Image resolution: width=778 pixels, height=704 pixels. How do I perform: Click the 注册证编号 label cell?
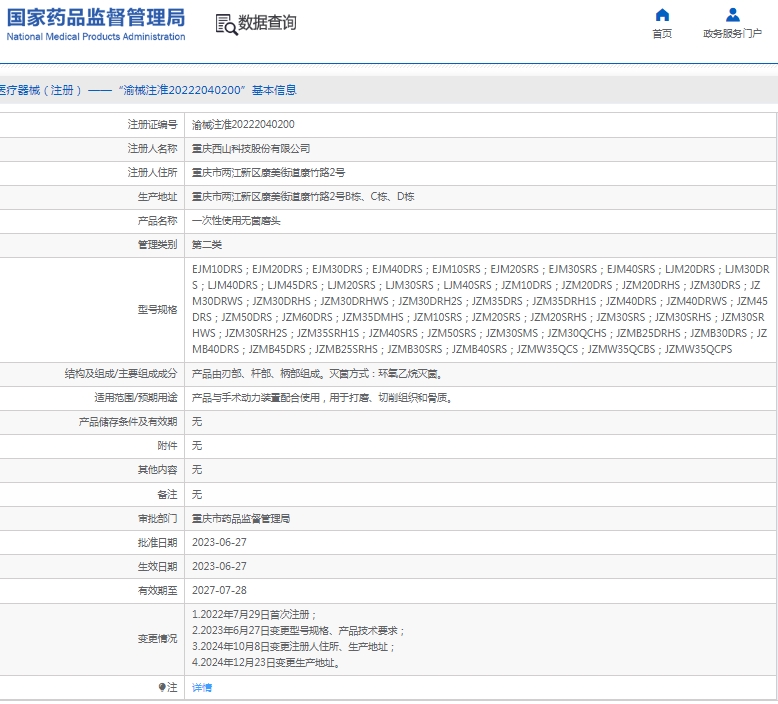(x=92, y=125)
